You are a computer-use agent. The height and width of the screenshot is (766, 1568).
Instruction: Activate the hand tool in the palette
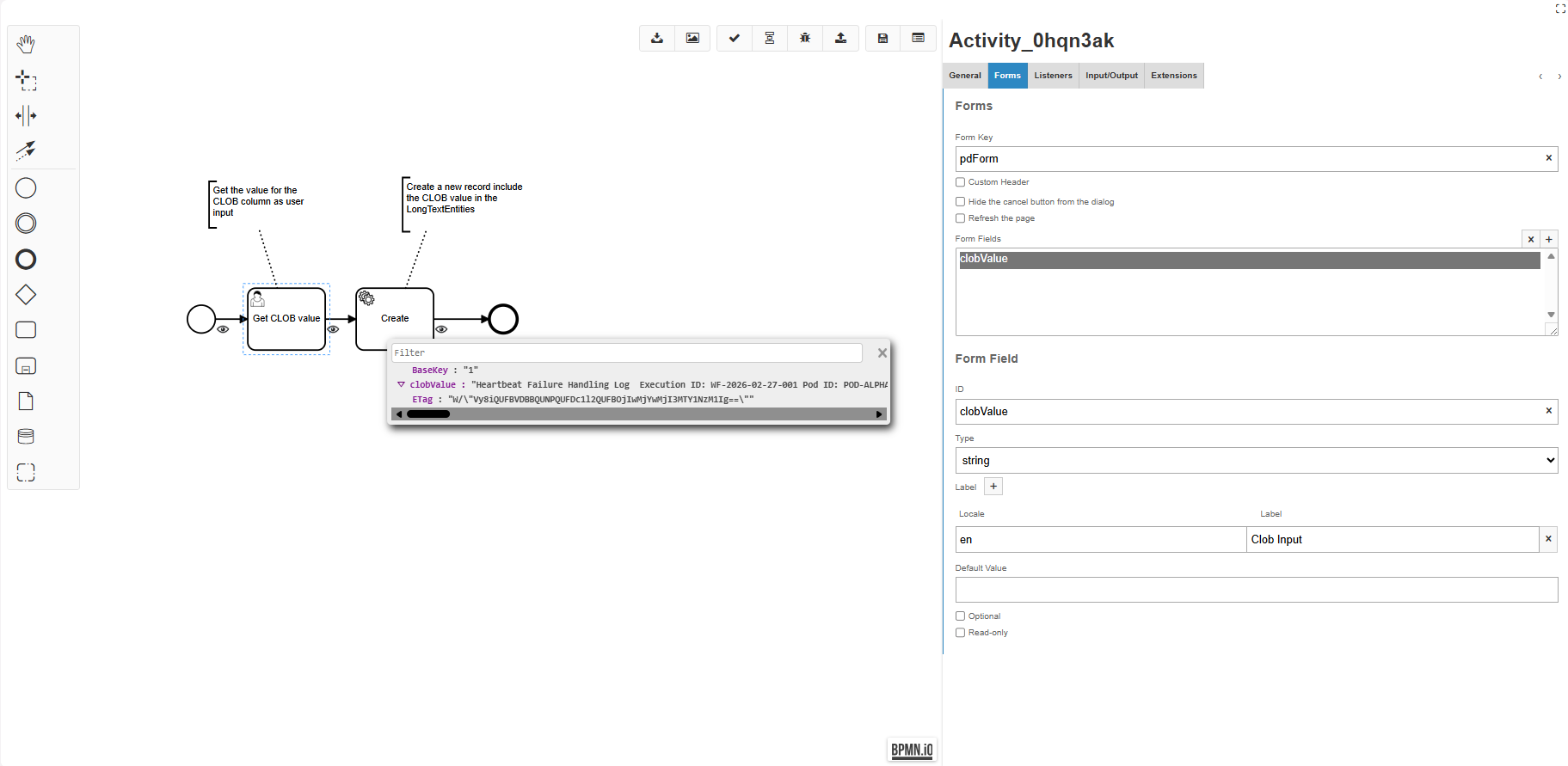pyautogui.click(x=26, y=44)
